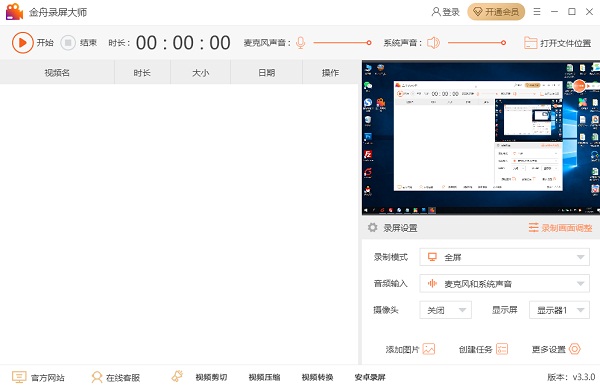Click the 创建任务 text label
Image resolution: width=600 pixels, height=385 pixels.
[476, 349]
